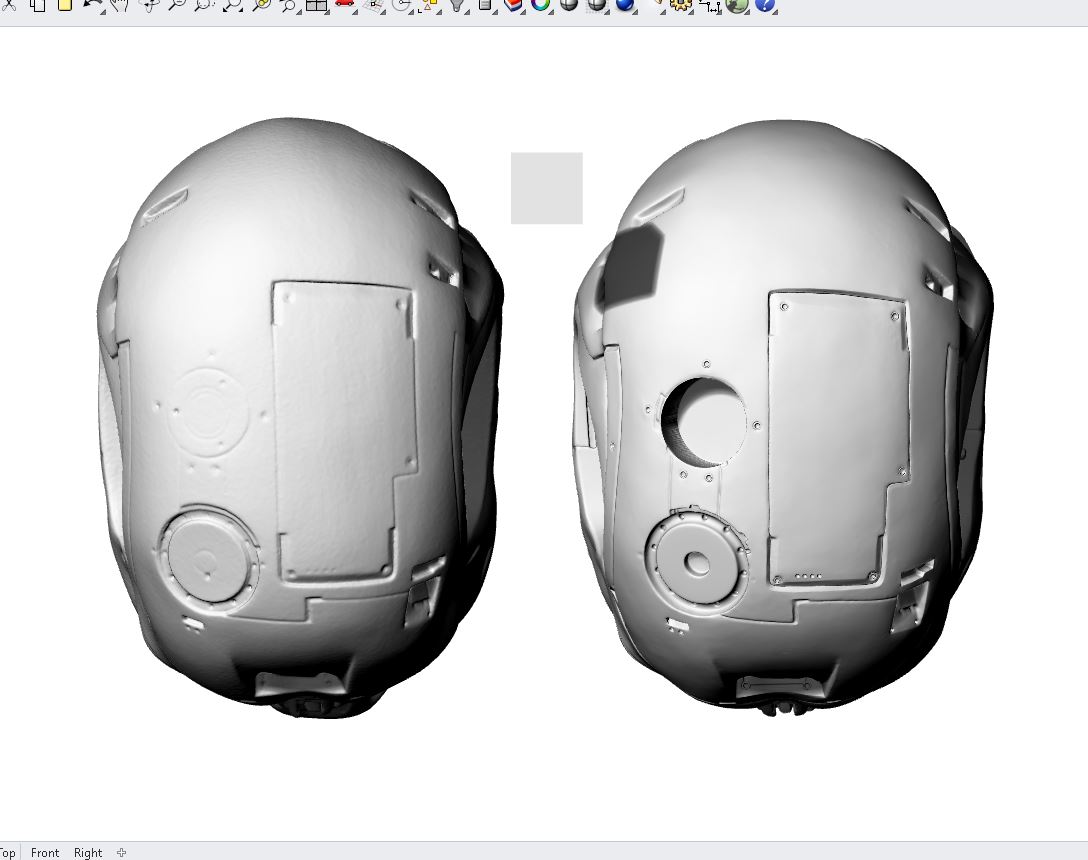The width and height of the screenshot is (1088, 860).
Task: Click the Dimension tool icon
Action: pyautogui.click(x=709, y=6)
